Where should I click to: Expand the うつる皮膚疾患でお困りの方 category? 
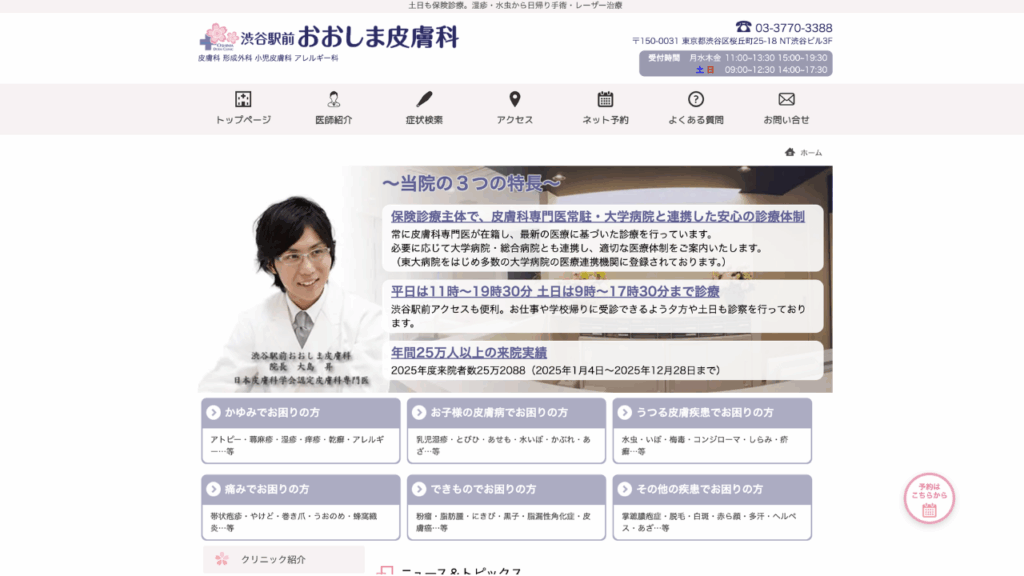coord(712,413)
